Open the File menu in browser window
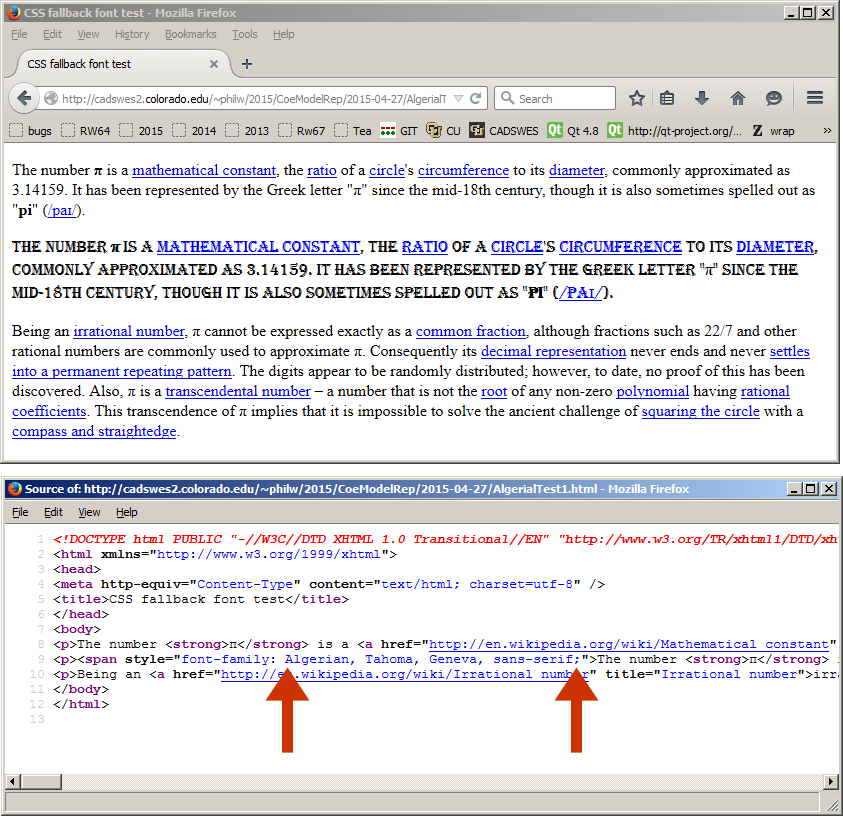Screen dimensions: 843x816 coord(19,34)
